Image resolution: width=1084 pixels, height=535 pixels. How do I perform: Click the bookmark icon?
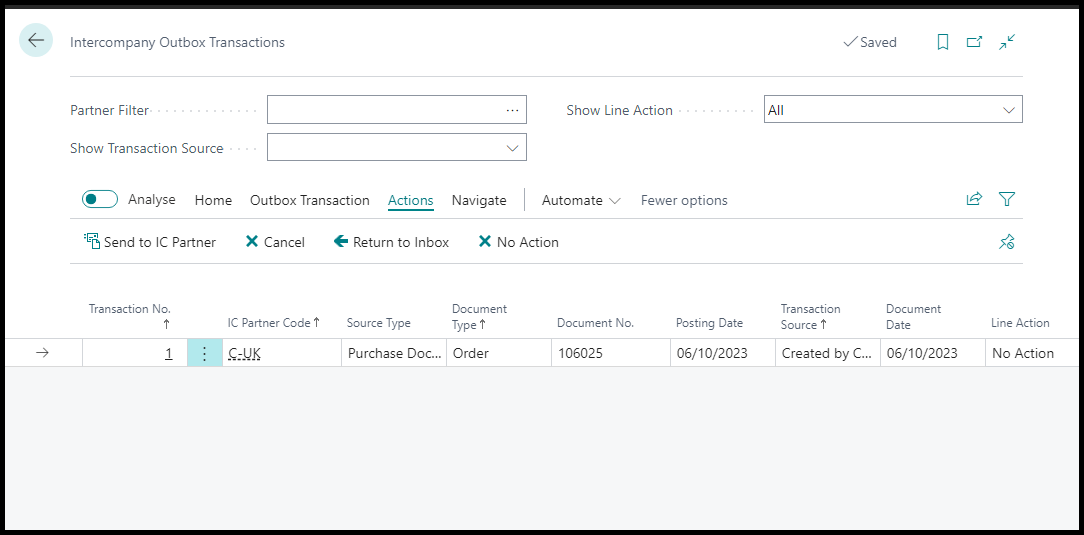942,42
